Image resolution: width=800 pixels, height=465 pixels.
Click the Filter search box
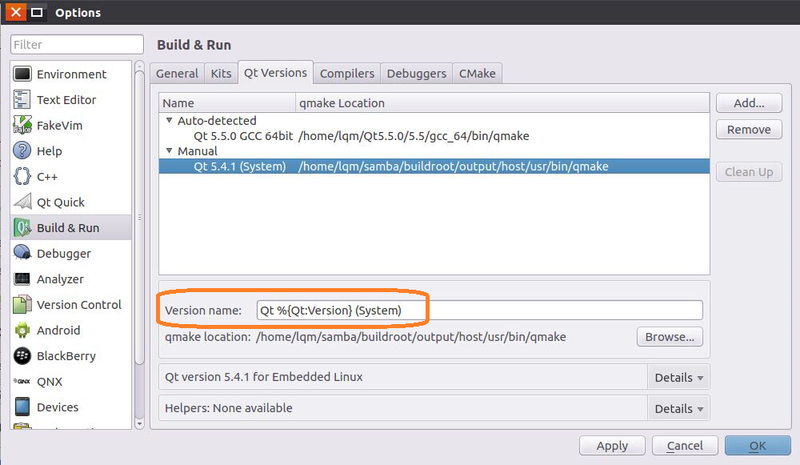77,45
